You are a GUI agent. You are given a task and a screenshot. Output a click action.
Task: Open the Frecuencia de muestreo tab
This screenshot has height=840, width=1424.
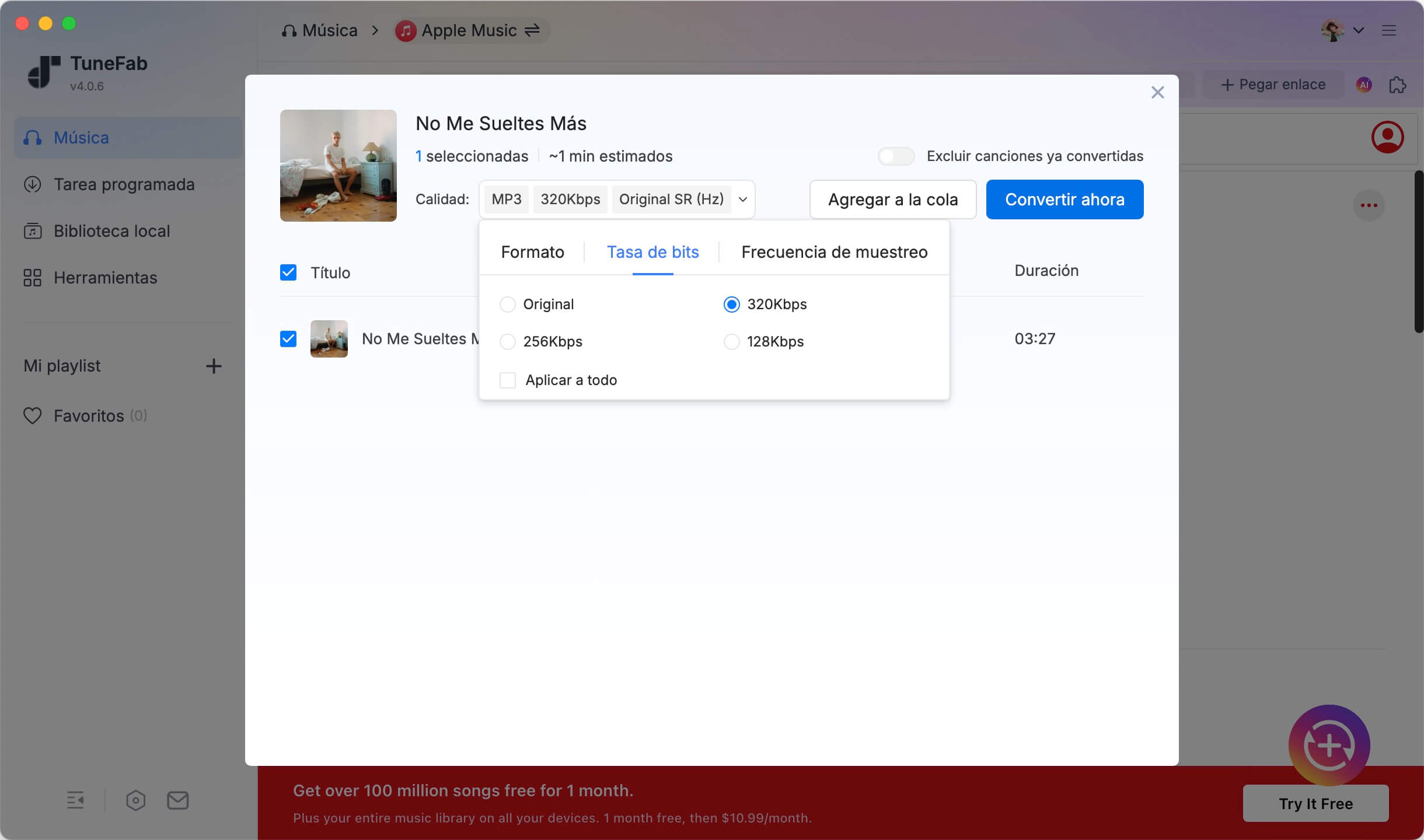point(833,252)
